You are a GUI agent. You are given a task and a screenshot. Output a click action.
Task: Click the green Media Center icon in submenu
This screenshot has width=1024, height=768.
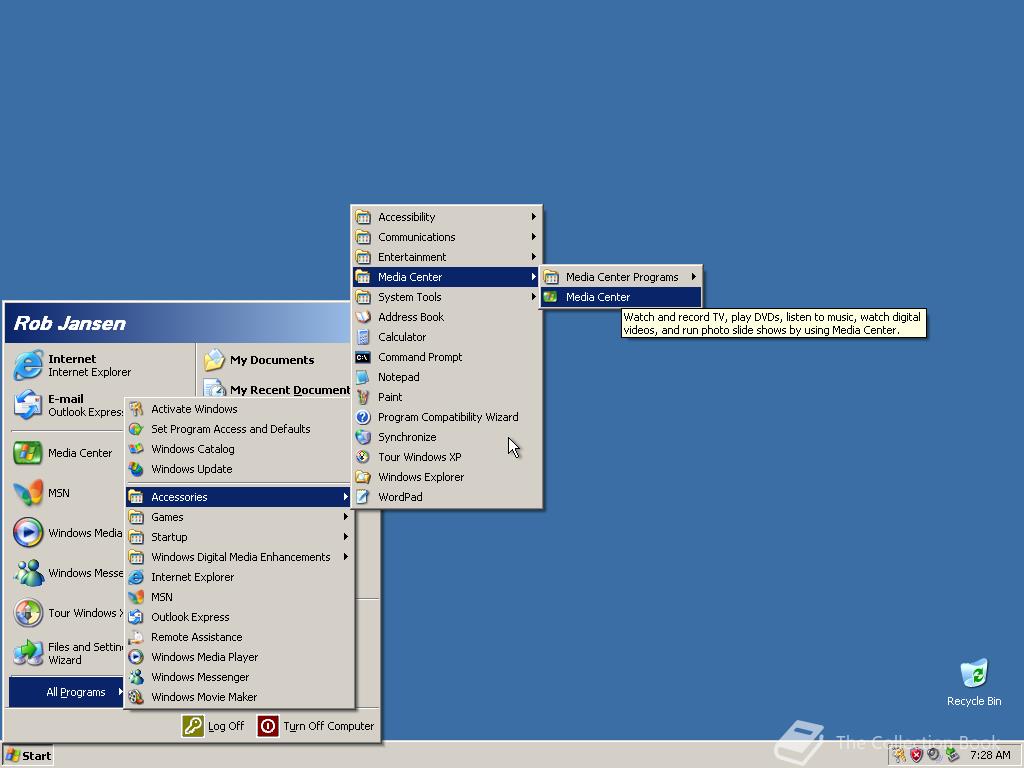click(551, 297)
